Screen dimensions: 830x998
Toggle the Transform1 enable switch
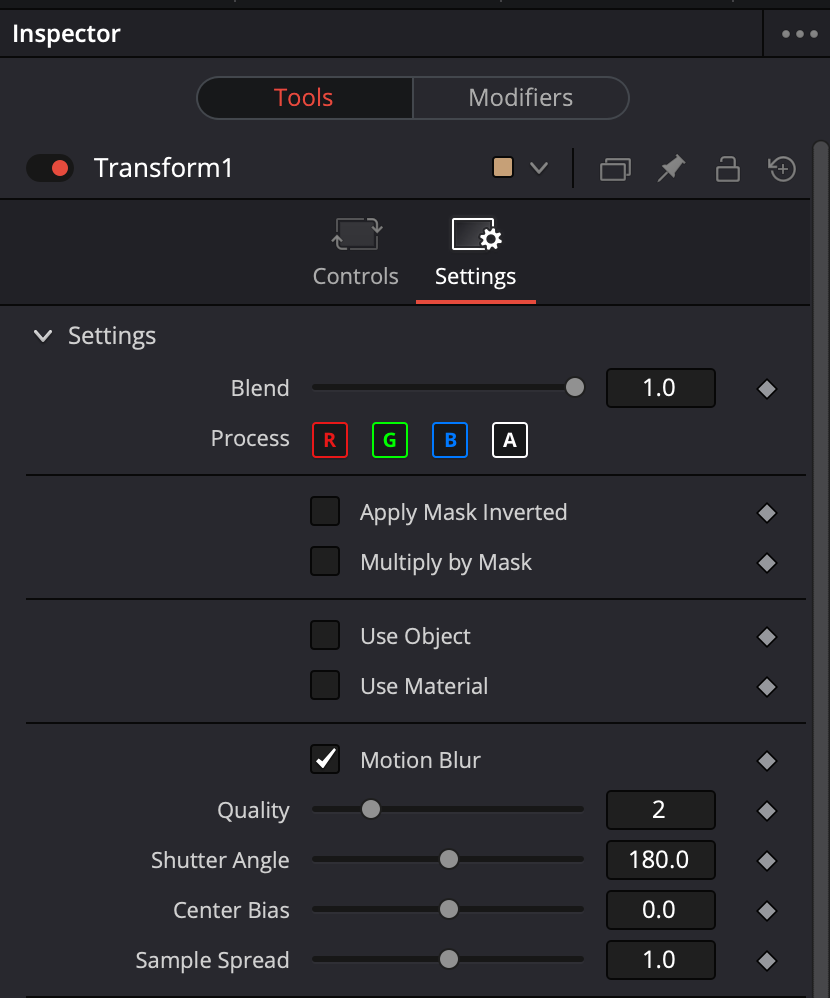[x=49, y=168]
